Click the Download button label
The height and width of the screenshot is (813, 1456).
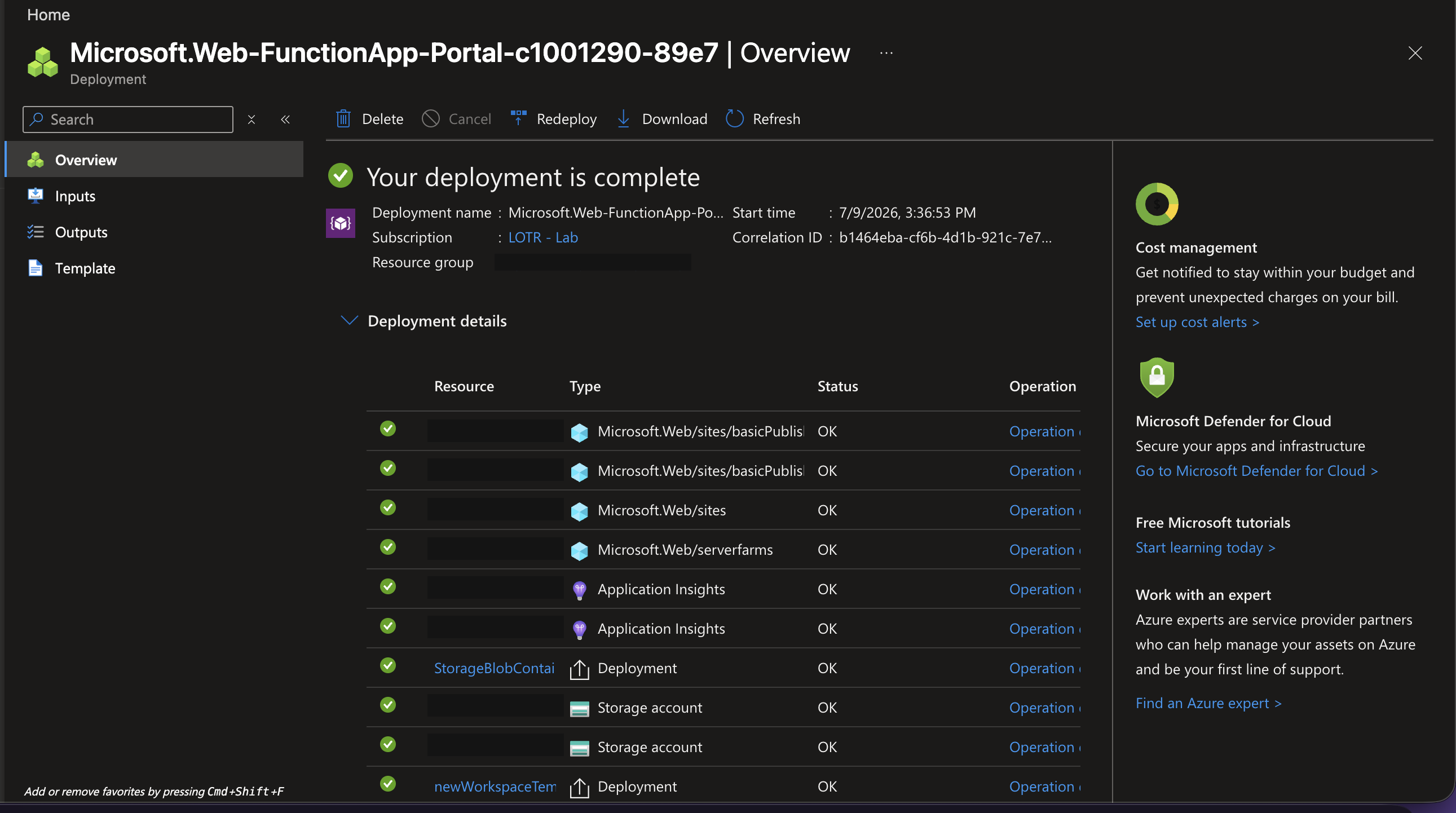coord(675,118)
